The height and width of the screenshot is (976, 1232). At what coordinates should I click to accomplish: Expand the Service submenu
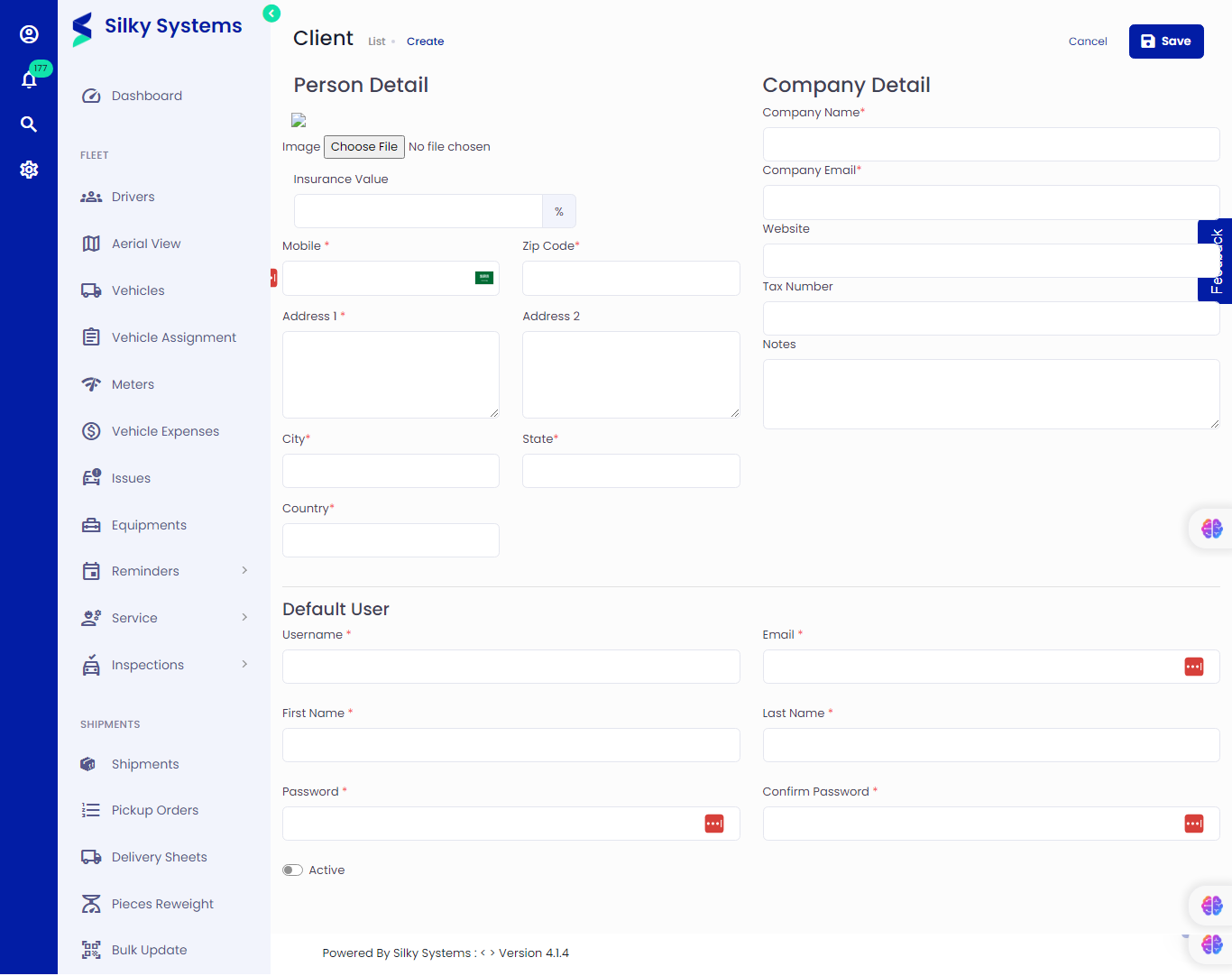244,618
